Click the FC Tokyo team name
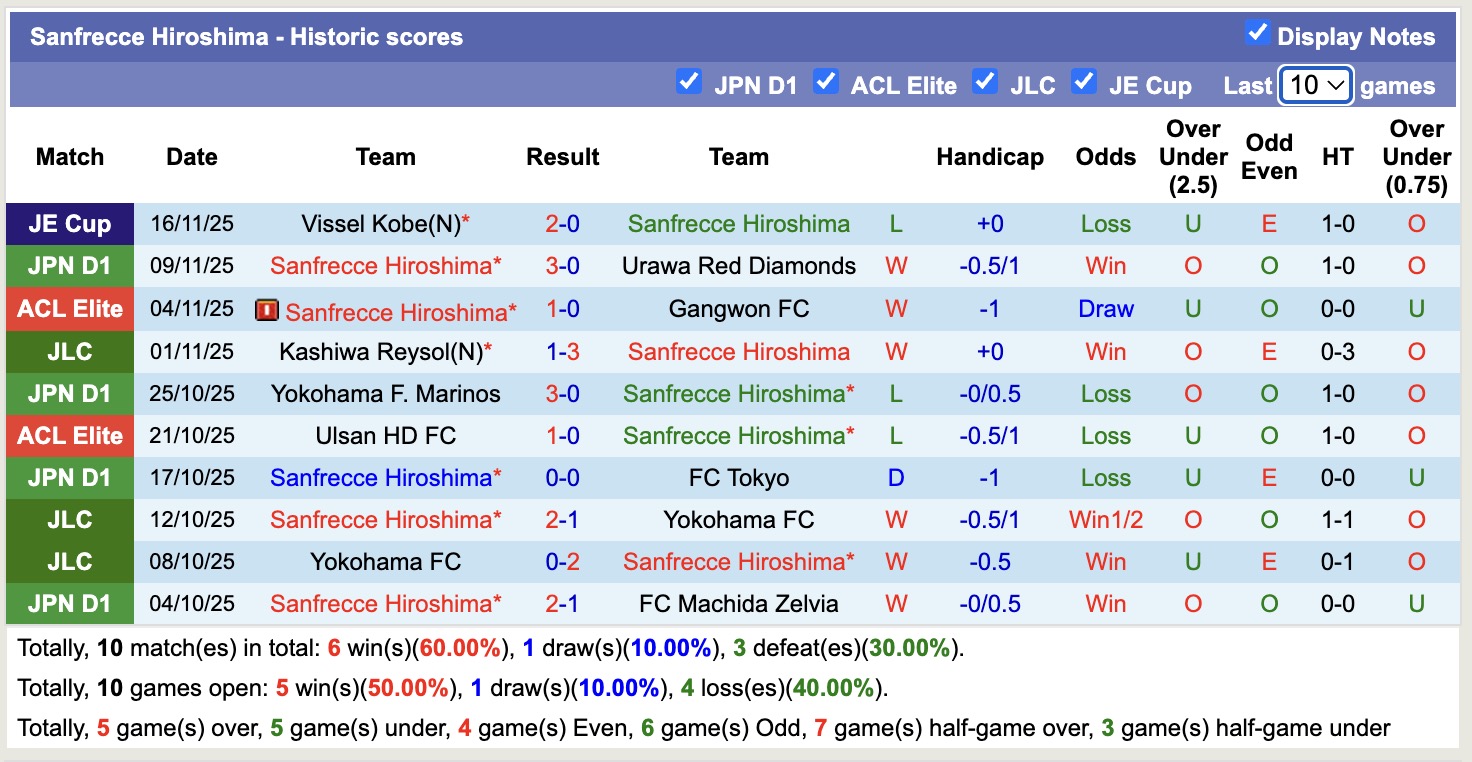The height and width of the screenshot is (762, 1472). click(x=738, y=478)
